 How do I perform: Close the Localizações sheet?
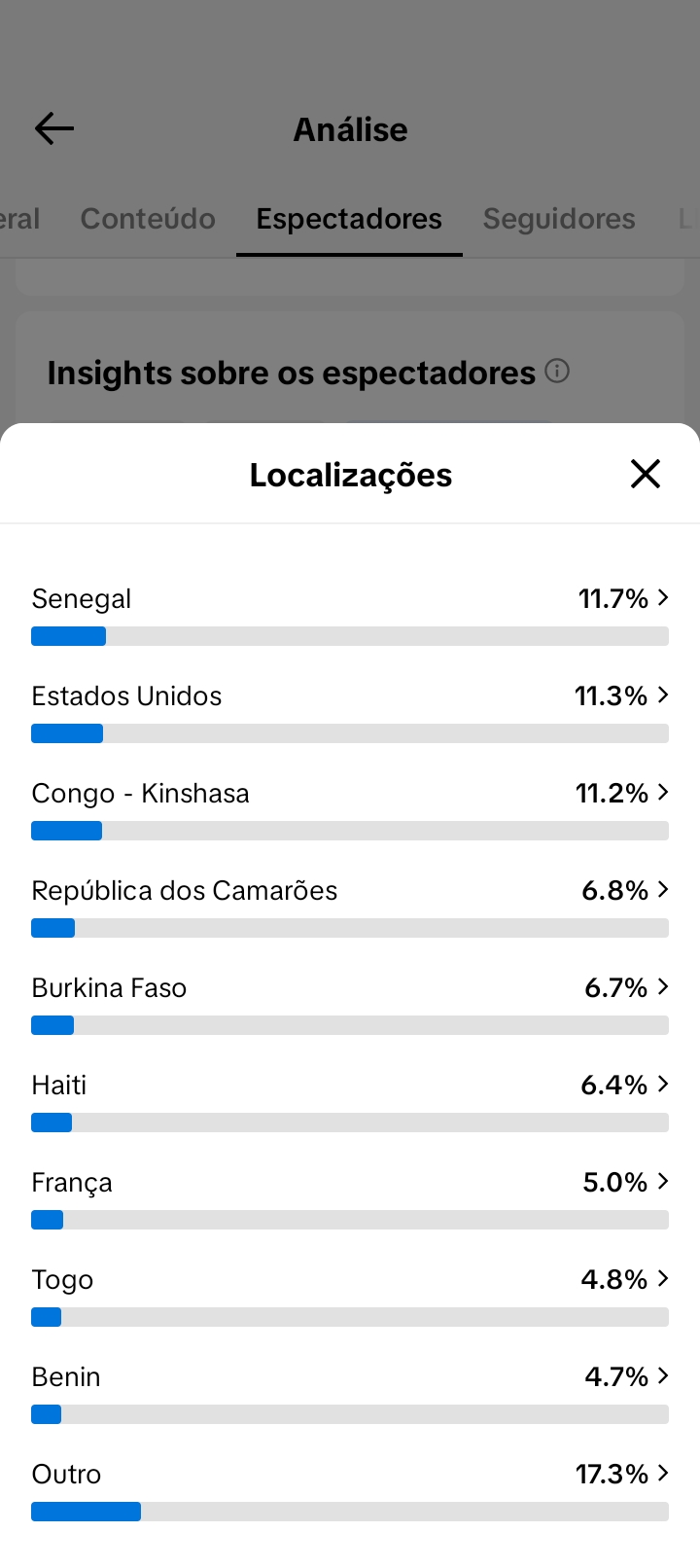(646, 474)
